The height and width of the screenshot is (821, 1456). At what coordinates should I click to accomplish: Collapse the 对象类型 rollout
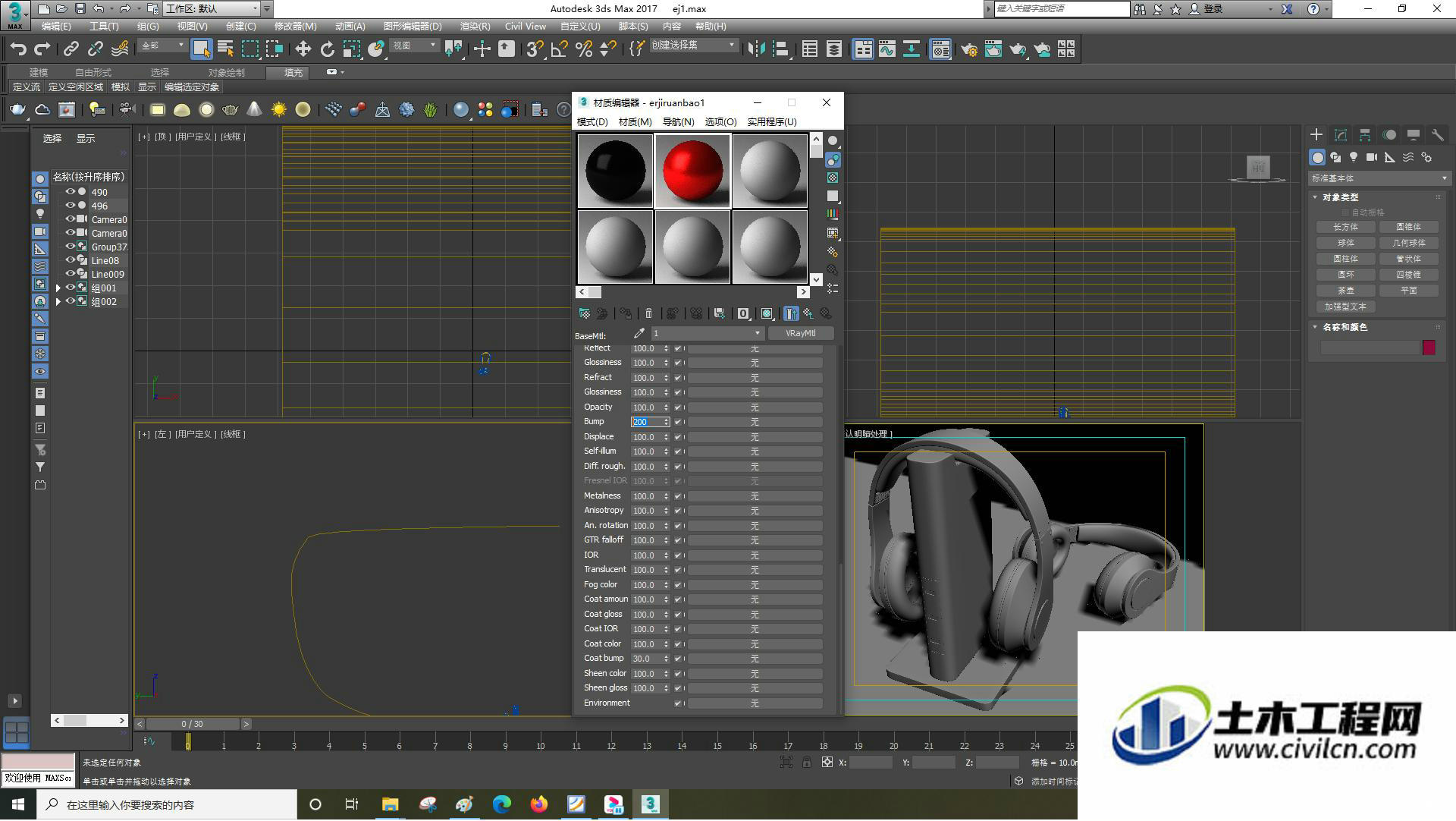(x=1316, y=197)
